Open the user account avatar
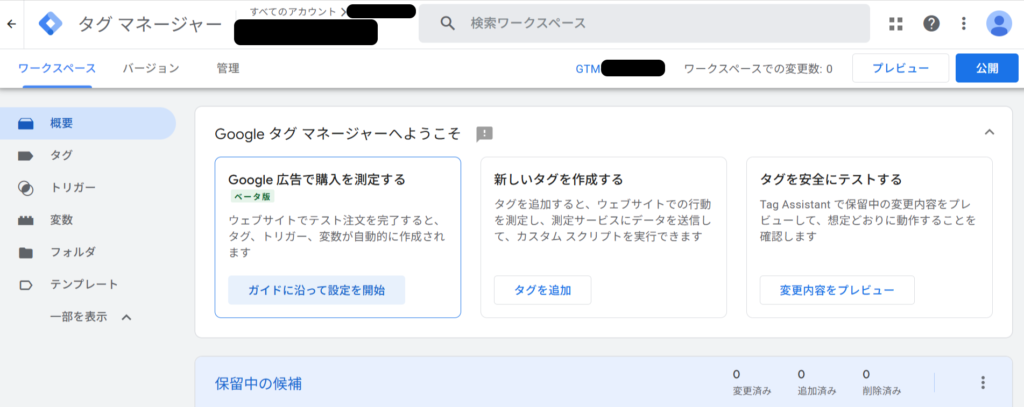The image size is (1024, 407). tap(999, 24)
